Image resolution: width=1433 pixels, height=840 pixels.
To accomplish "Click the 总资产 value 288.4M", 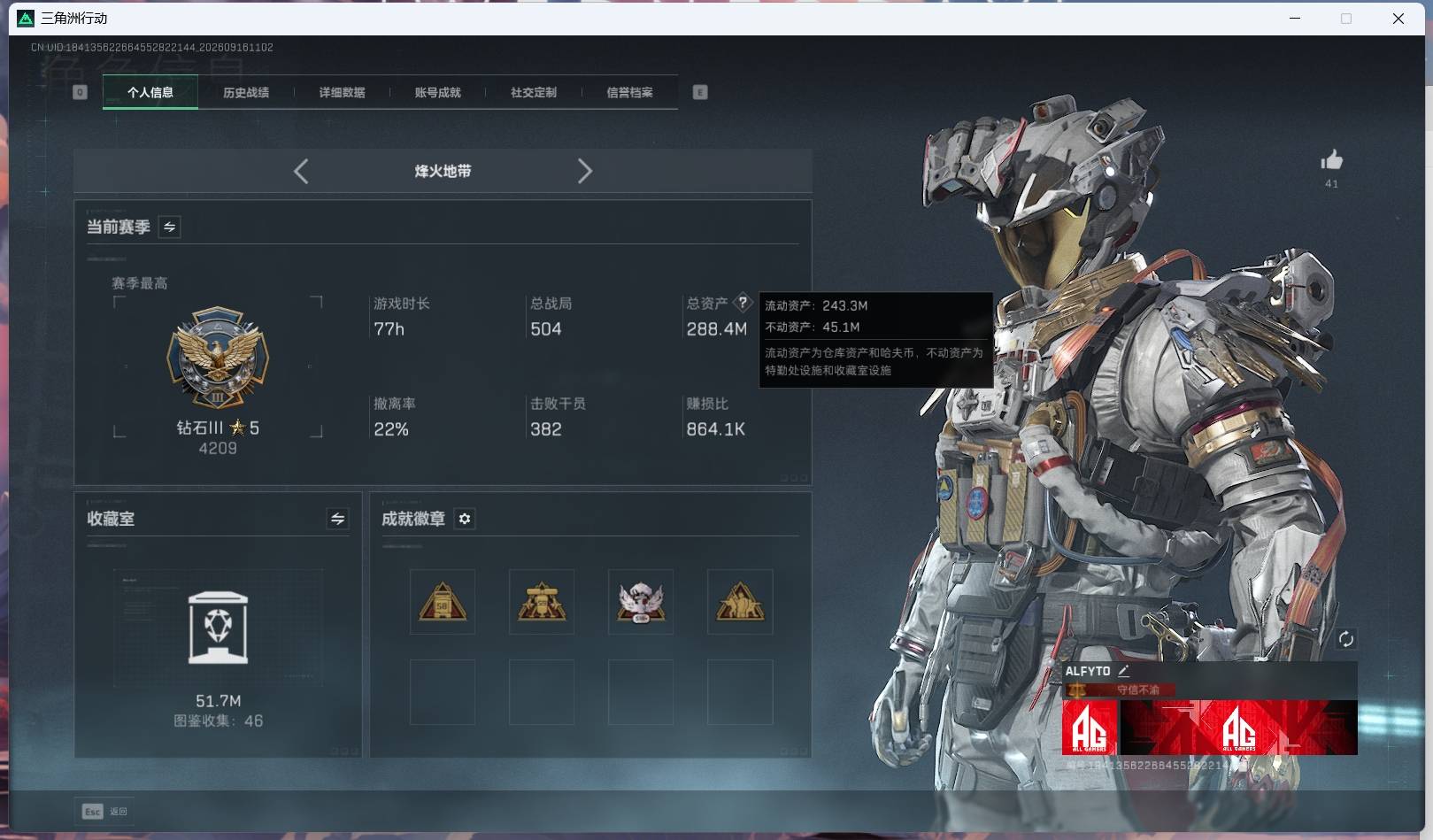I will click(717, 329).
